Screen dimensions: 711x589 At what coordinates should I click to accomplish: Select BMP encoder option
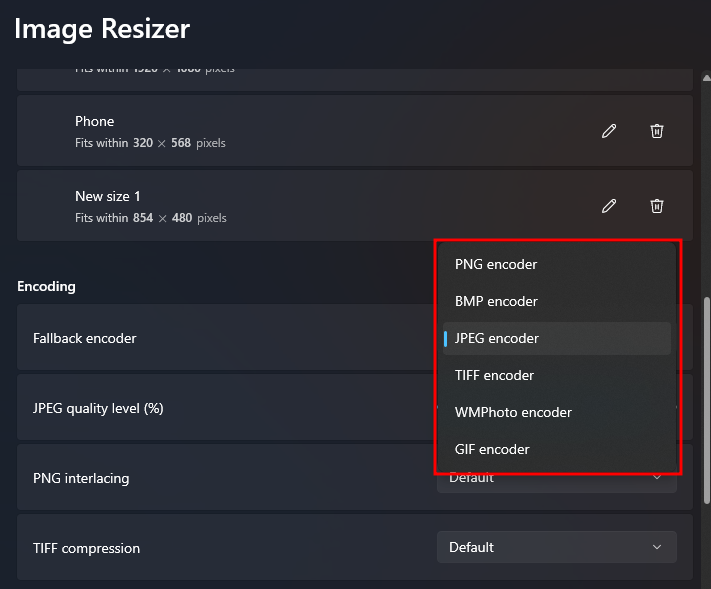click(496, 302)
